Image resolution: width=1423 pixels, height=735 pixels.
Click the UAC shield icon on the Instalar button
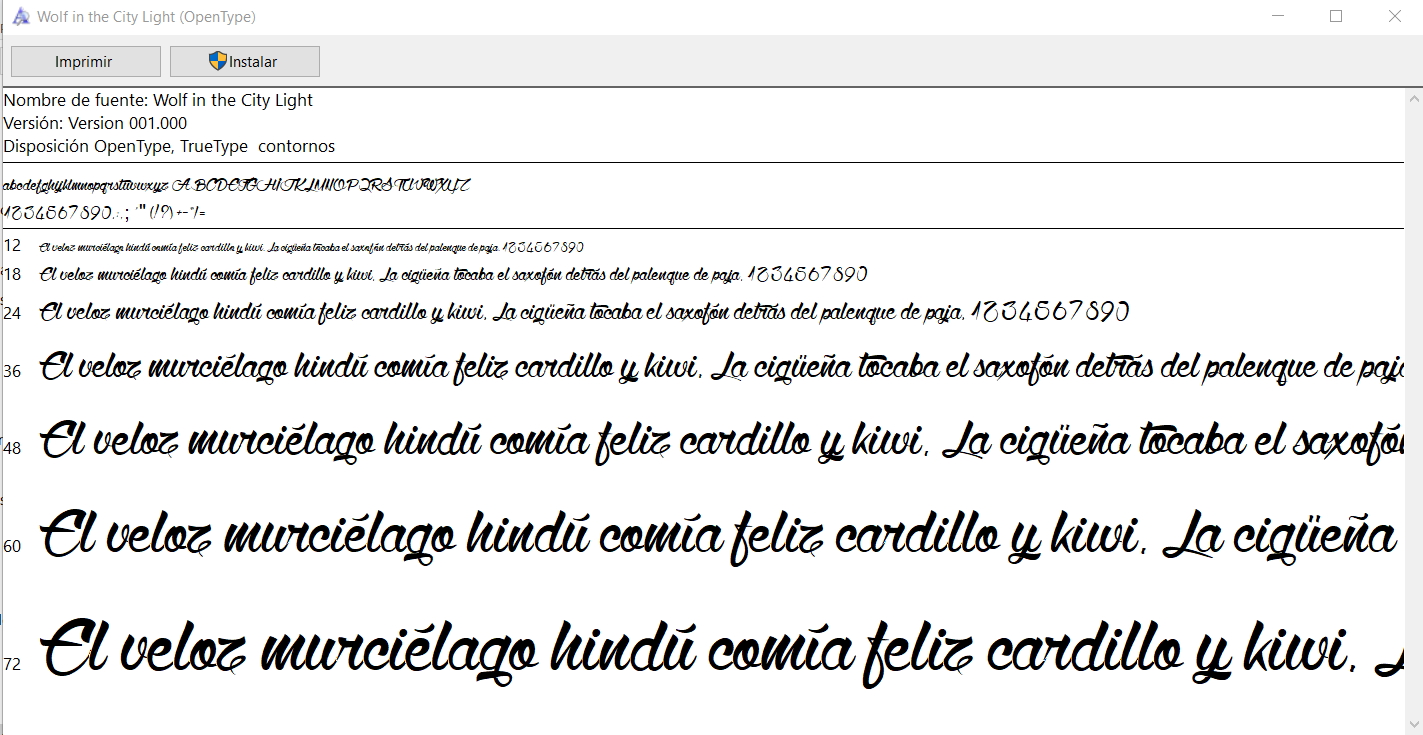tap(216, 60)
